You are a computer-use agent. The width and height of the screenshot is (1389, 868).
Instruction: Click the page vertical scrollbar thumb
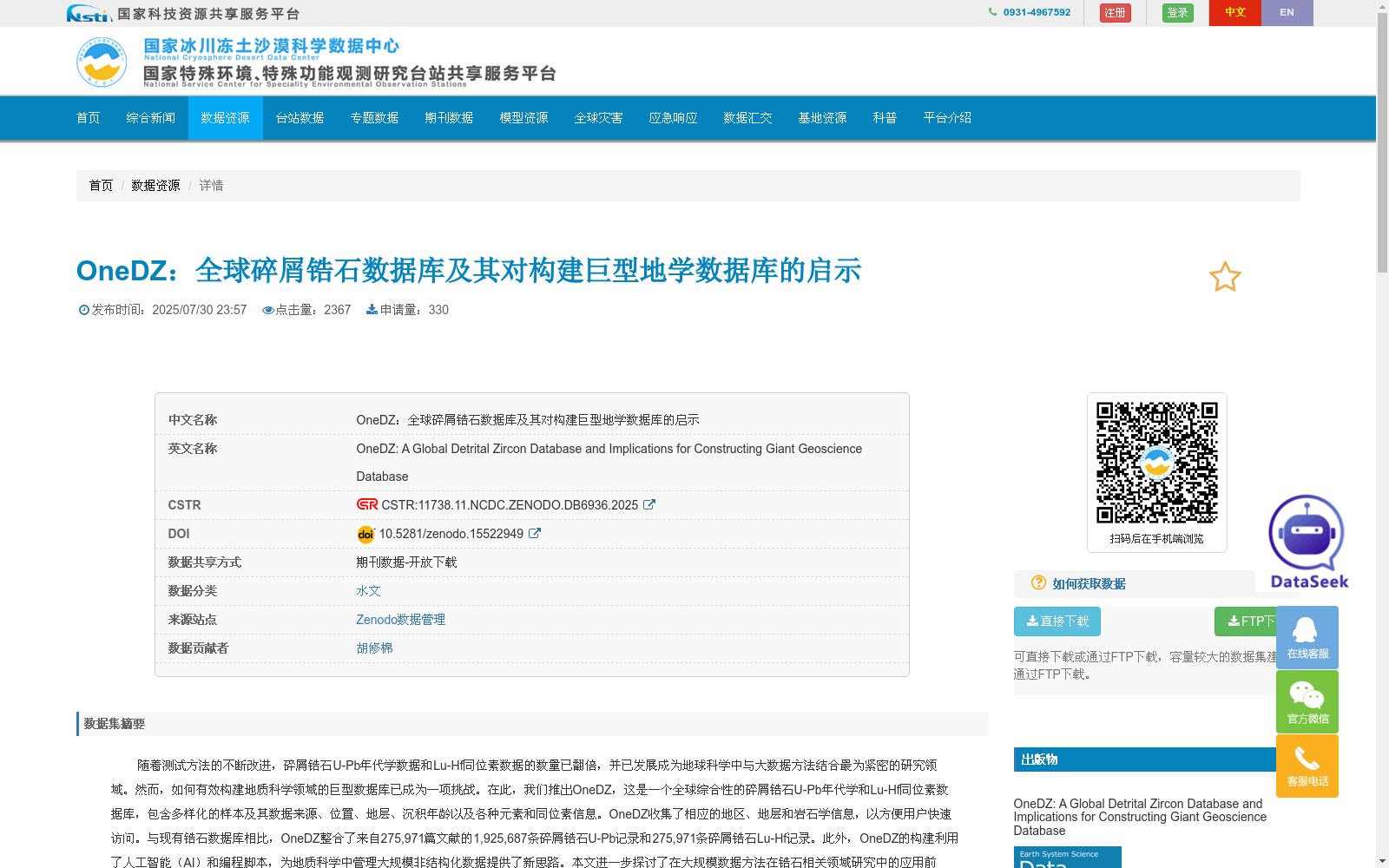pyautogui.click(x=1382, y=143)
